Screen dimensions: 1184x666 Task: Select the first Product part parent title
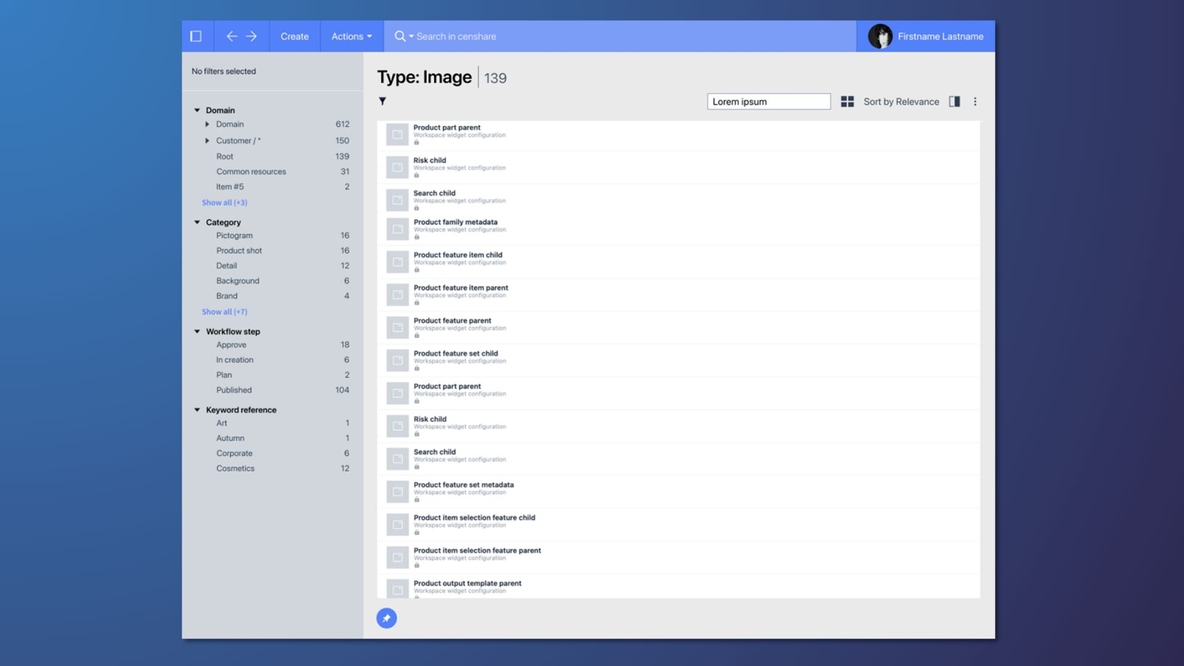point(447,128)
